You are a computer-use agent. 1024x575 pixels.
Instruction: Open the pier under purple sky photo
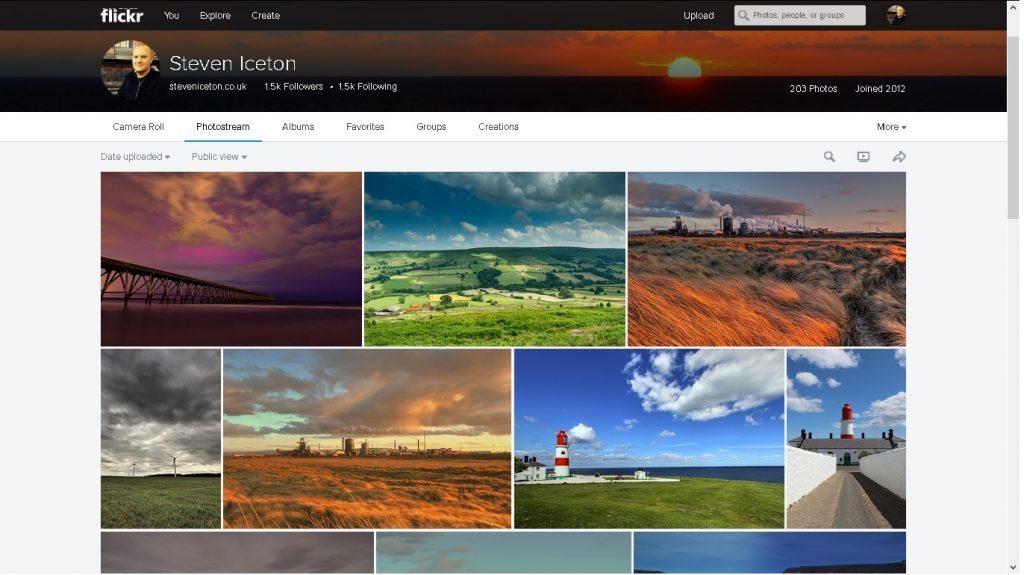coord(231,259)
